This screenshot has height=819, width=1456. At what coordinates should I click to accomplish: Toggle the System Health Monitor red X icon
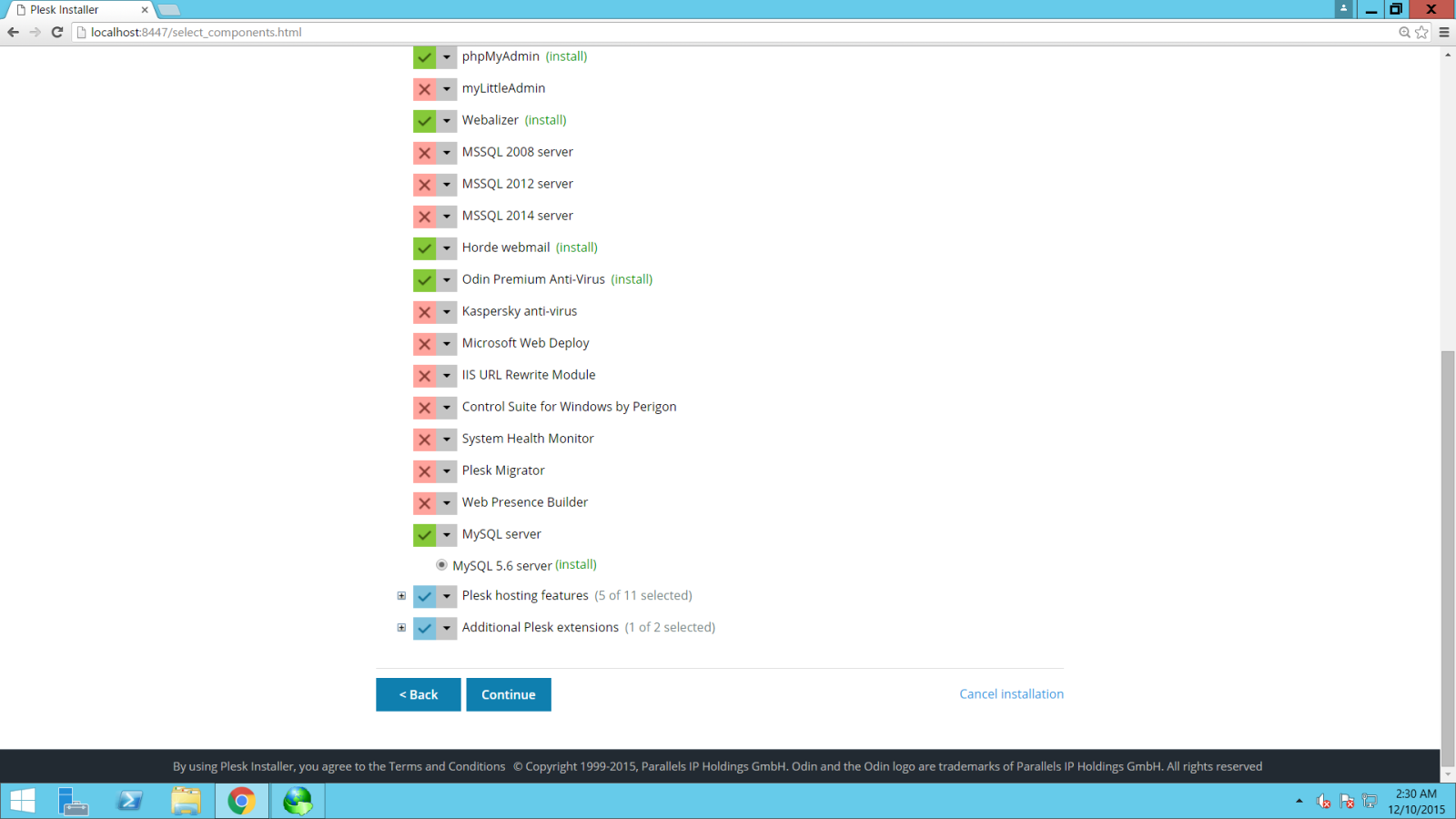[424, 440]
